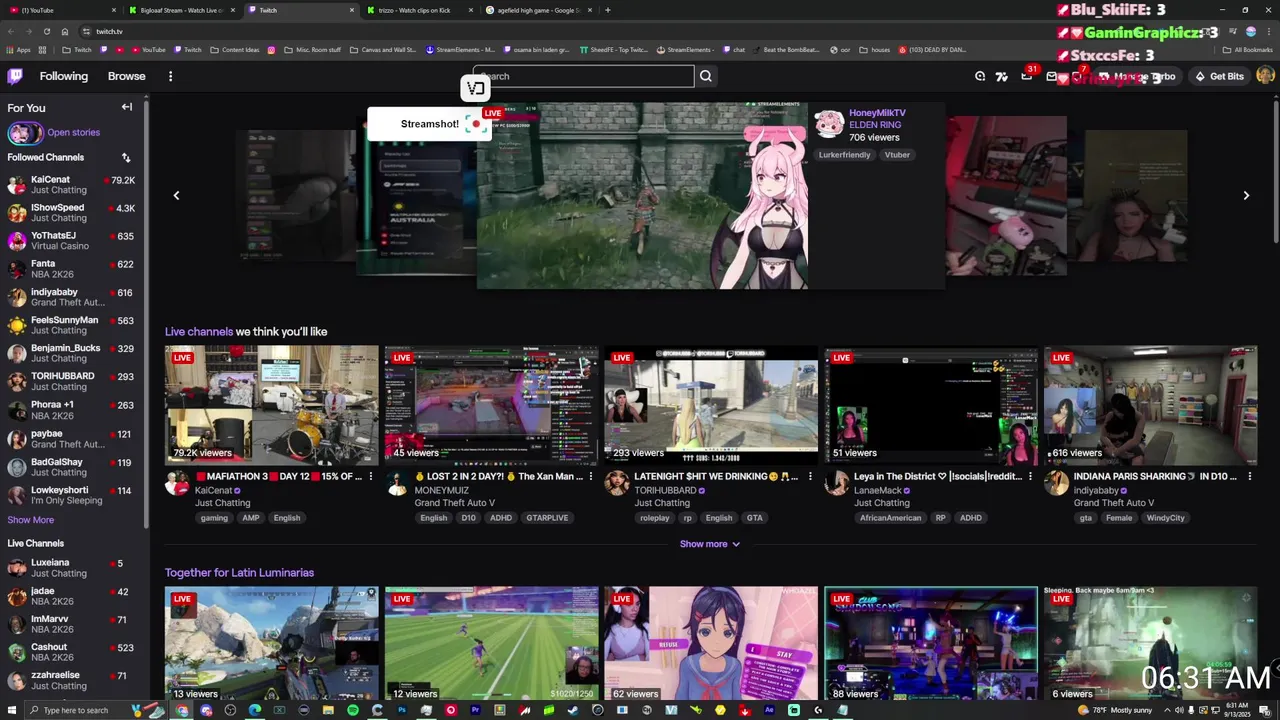Open After Effects in the taskbar
Screen dimensions: 1280x720
(x=769, y=710)
